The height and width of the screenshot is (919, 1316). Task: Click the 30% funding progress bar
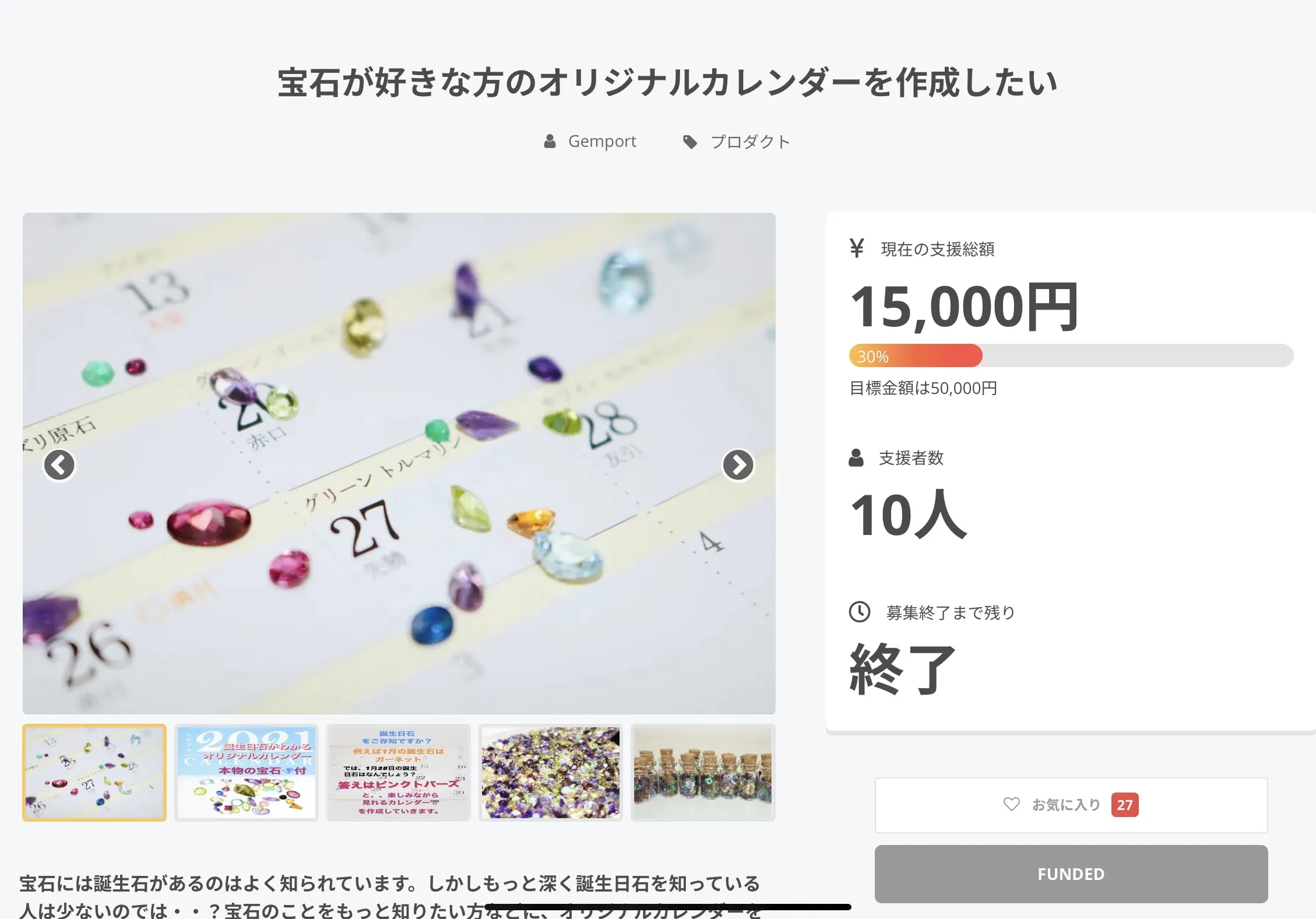click(1071, 355)
